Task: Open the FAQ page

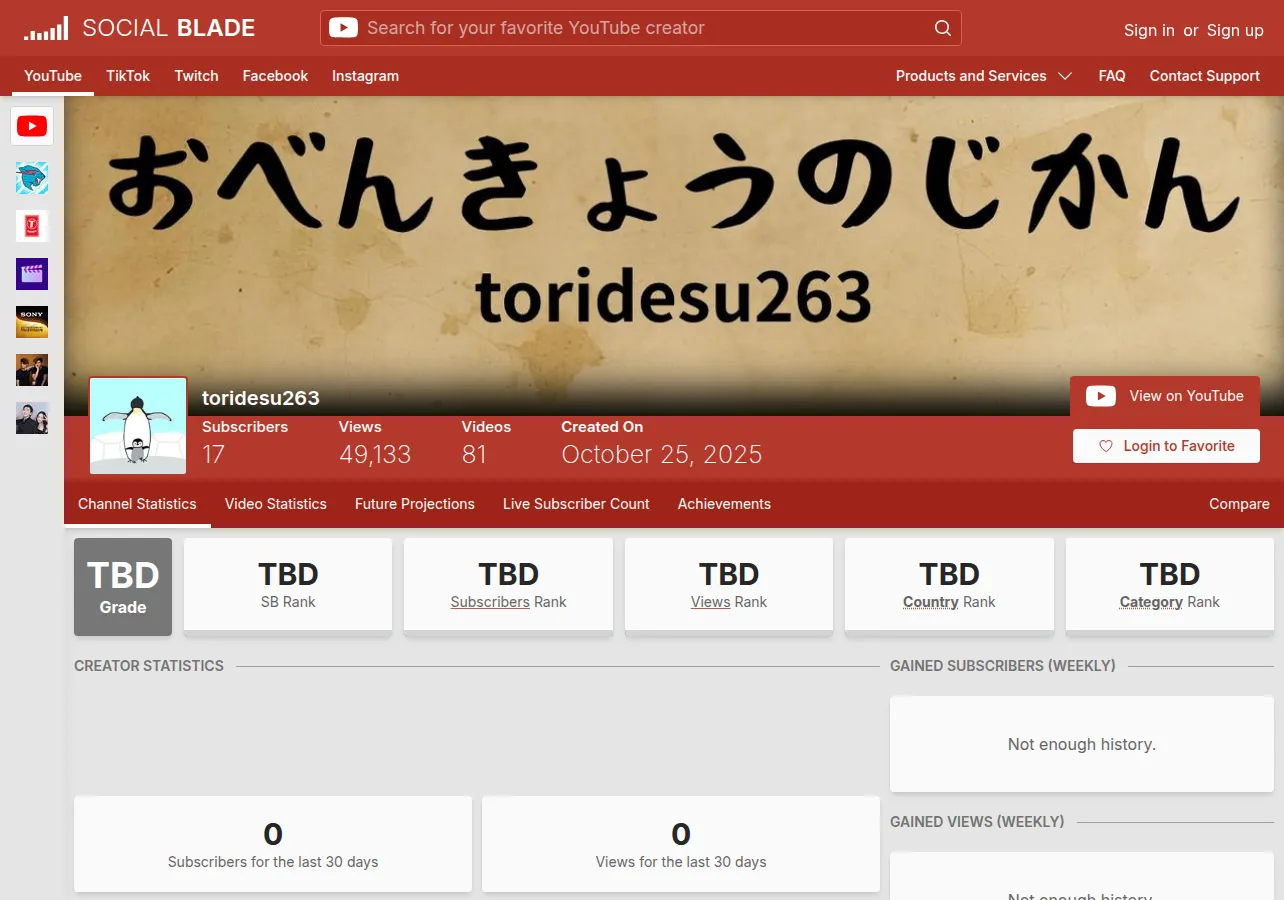Action: click(x=1112, y=76)
